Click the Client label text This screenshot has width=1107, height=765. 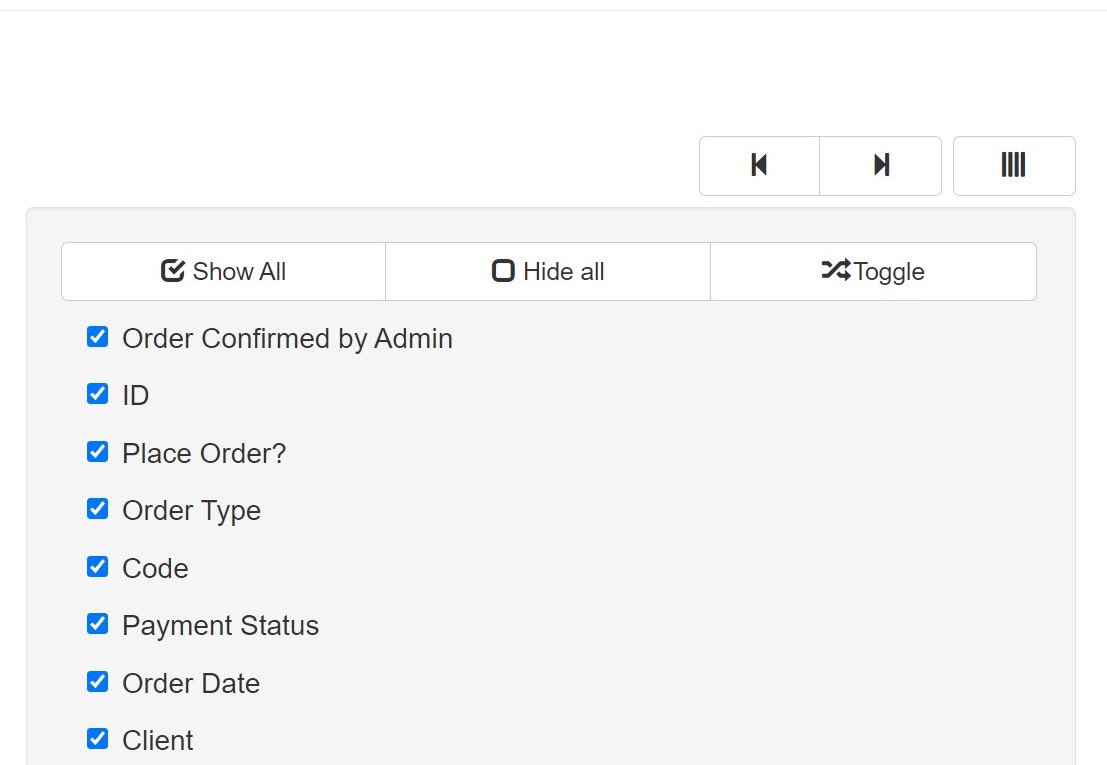coord(157,740)
